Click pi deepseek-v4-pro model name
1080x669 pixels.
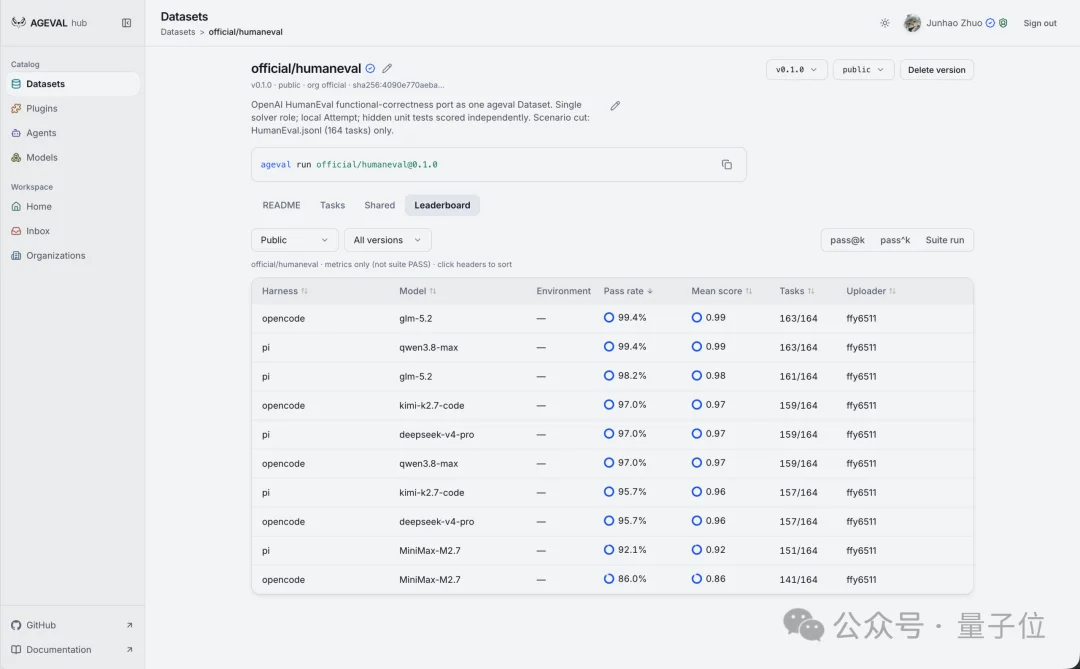click(437, 434)
